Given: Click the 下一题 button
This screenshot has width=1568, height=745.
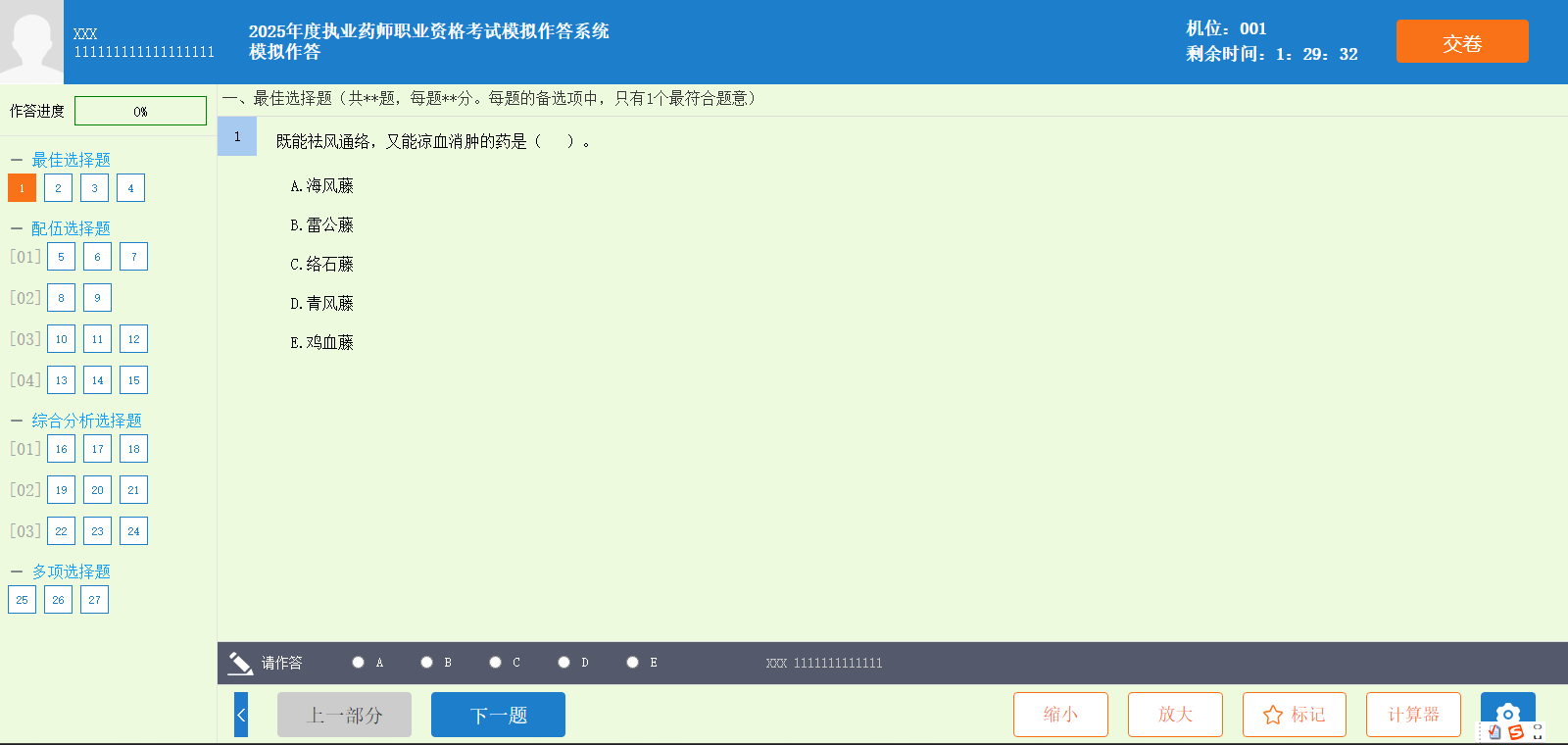Looking at the screenshot, I should click(498, 715).
